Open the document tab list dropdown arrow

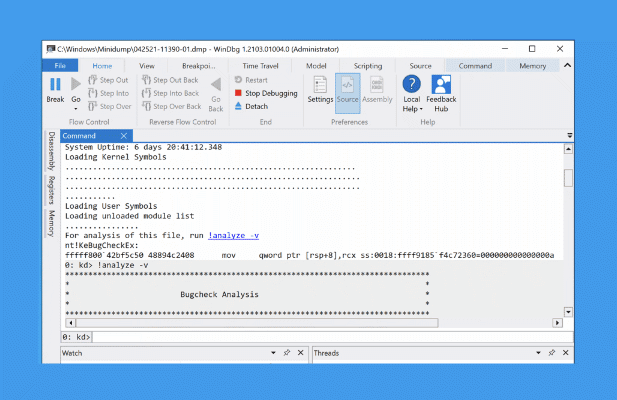[569, 135]
